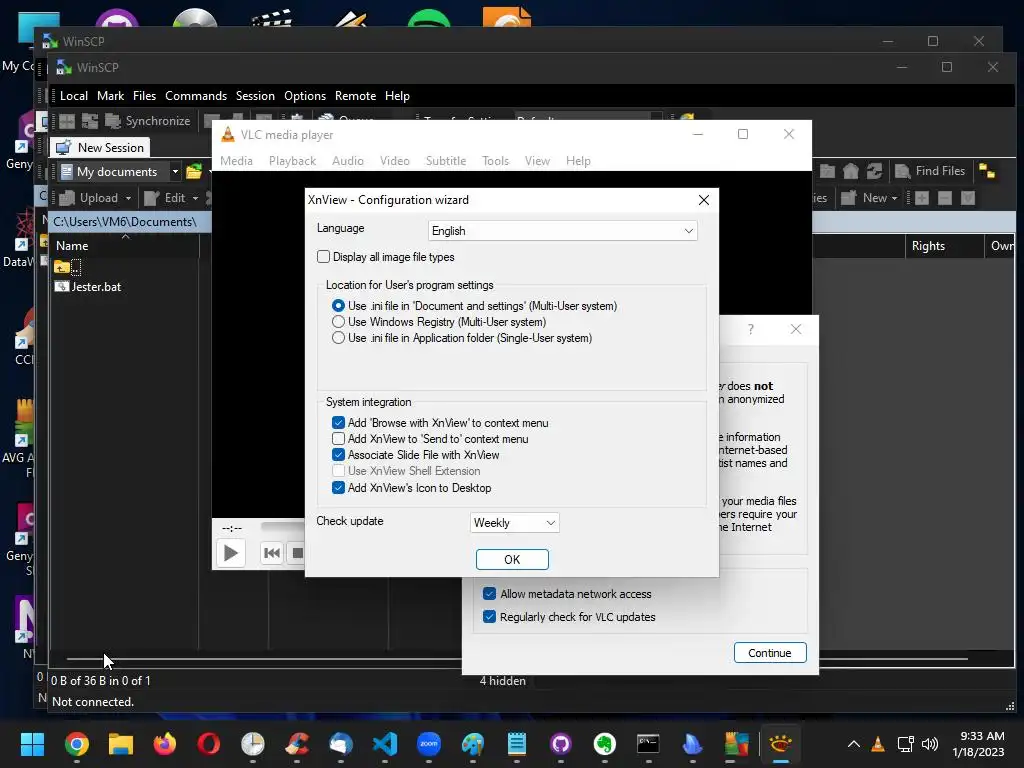
Task: Click Continue in VLC privacy dialog
Action: pyautogui.click(x=770, y=653)
